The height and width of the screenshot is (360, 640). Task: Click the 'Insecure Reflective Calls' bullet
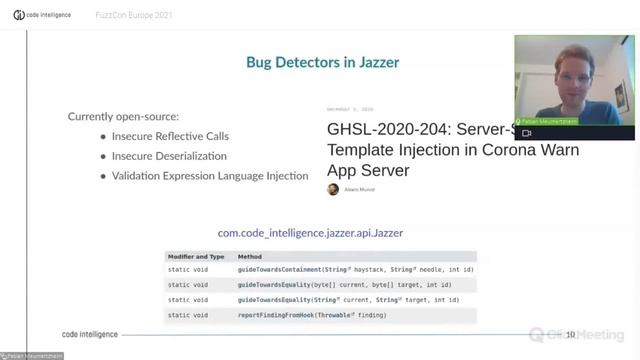170,136
